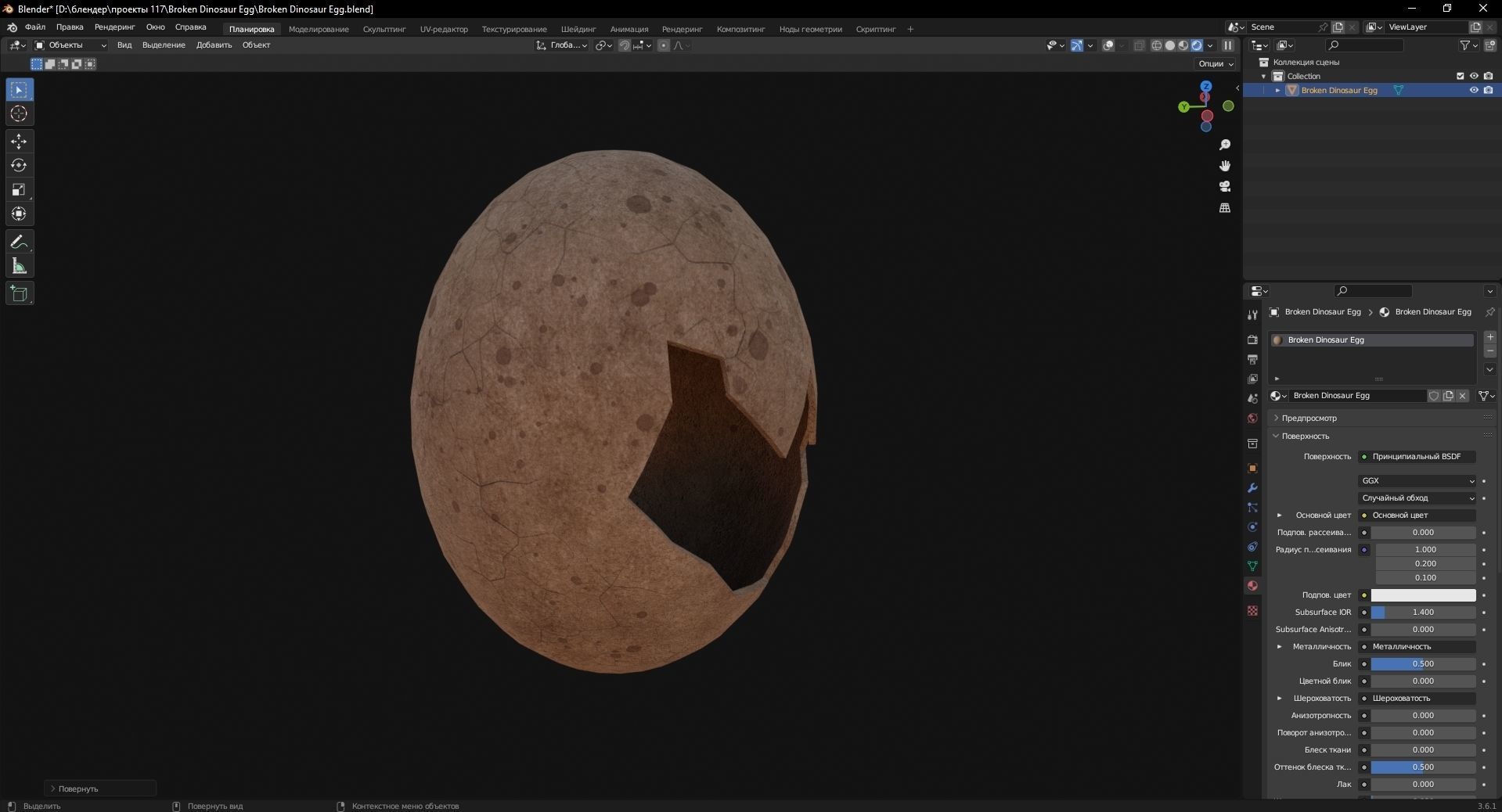Select the Add Cube tool
This screenshot has height=812, width=1502.
point(19,294)
